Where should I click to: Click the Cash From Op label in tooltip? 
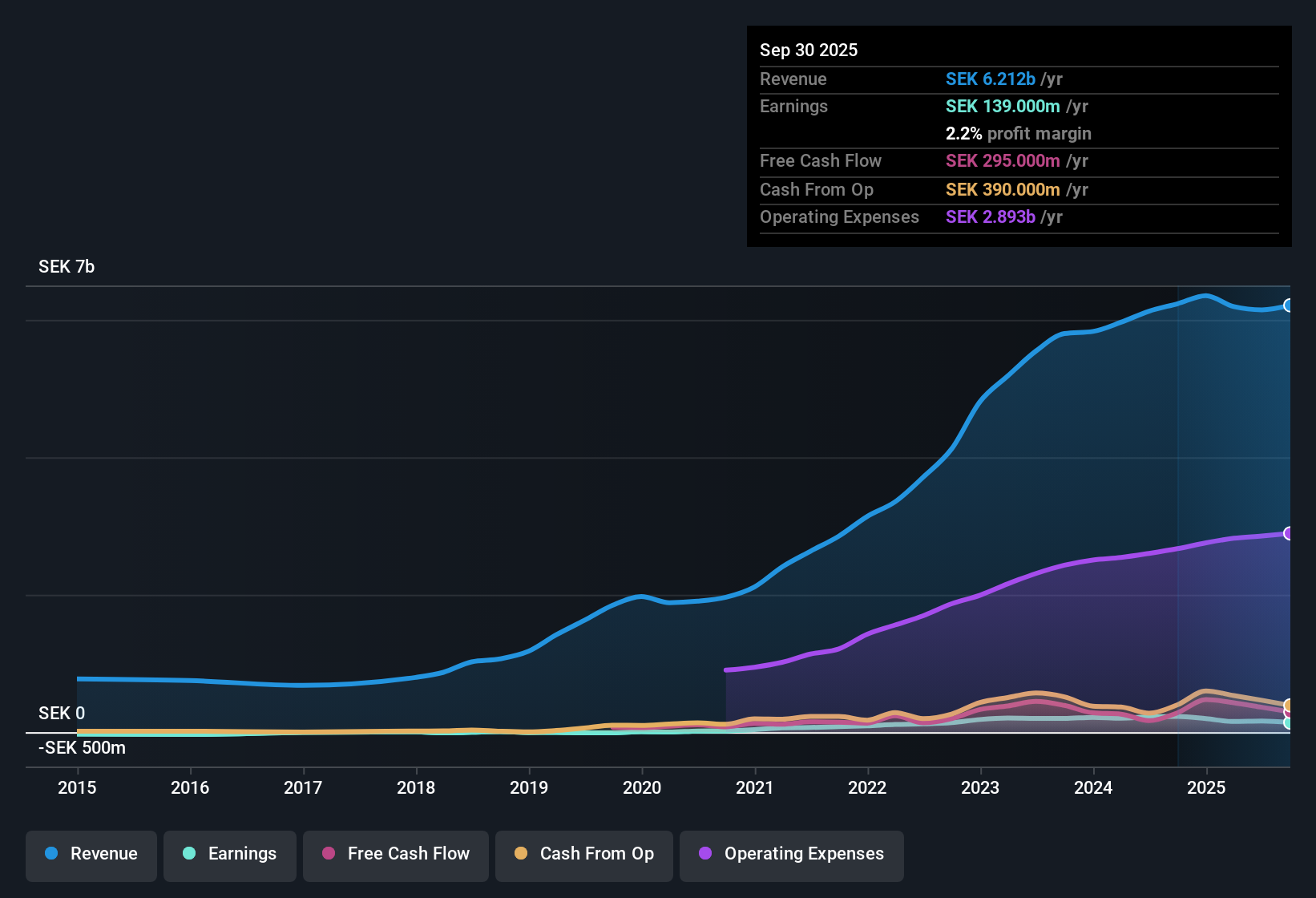(x=817, y=189)
